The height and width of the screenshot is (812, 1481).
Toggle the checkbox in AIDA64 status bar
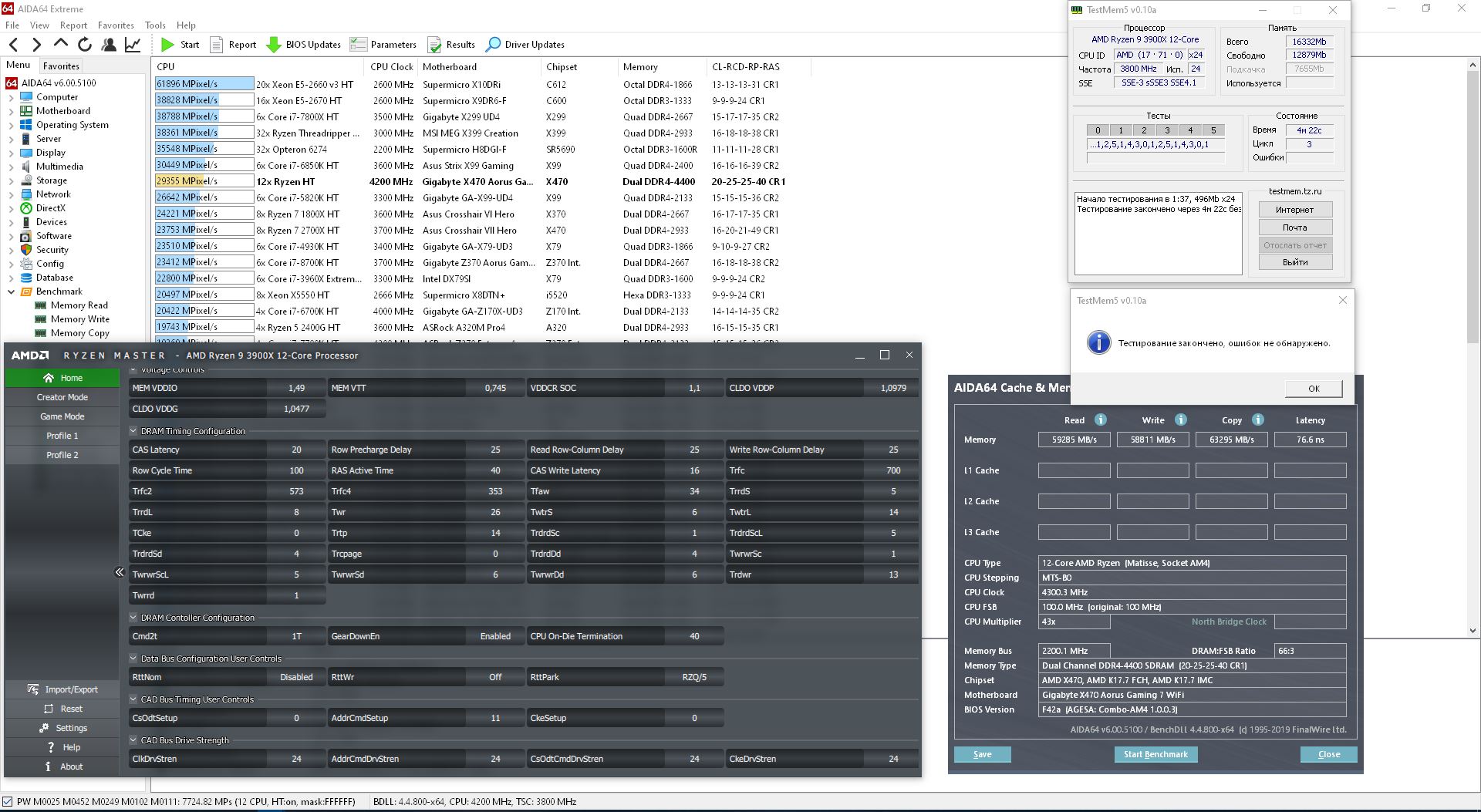(8, 802)
